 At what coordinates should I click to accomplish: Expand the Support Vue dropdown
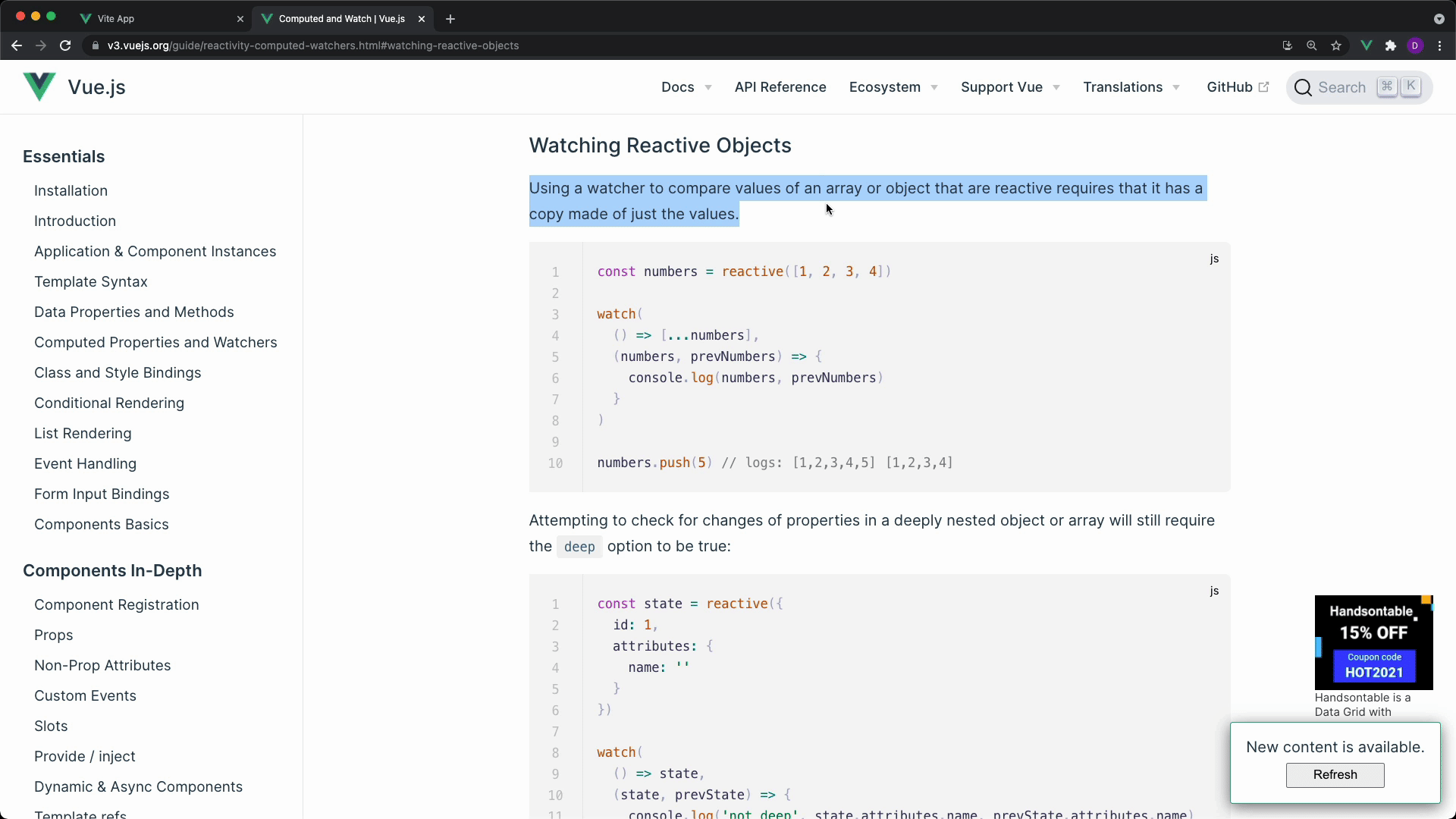1009,87
